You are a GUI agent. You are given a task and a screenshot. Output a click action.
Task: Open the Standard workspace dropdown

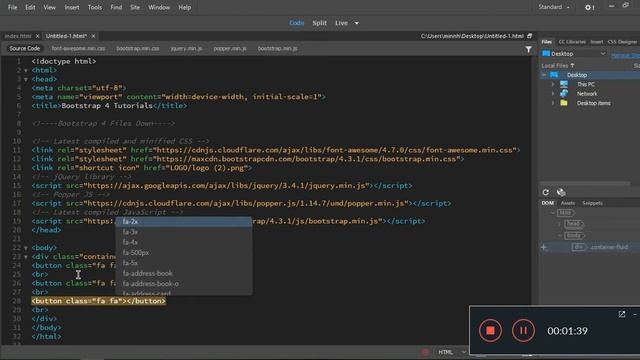coord(554,7)
